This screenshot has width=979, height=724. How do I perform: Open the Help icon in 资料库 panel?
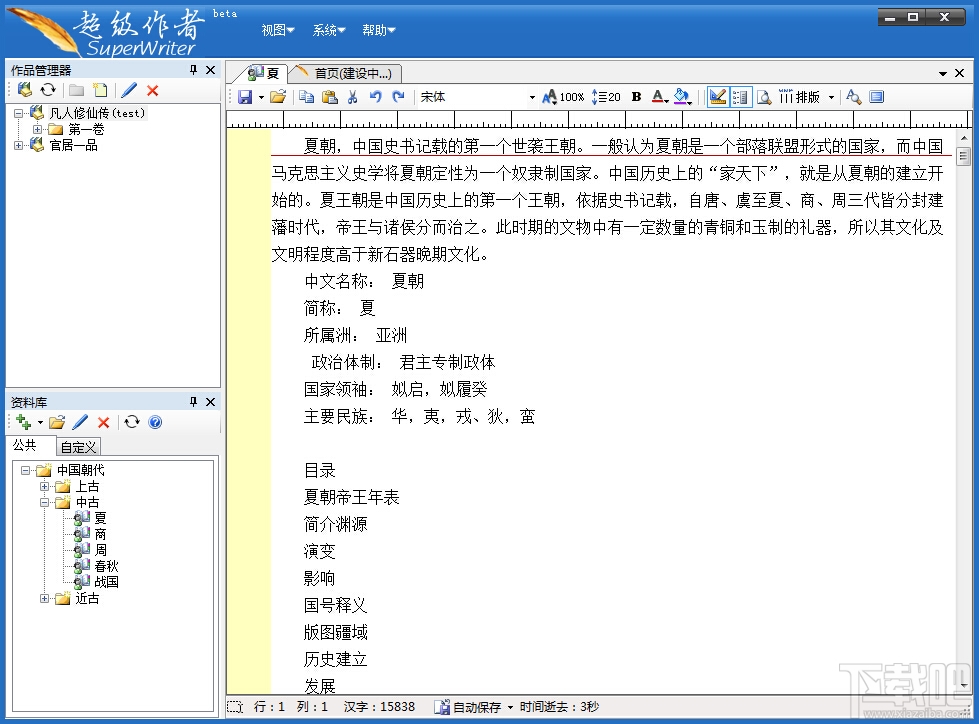point(154,422)
